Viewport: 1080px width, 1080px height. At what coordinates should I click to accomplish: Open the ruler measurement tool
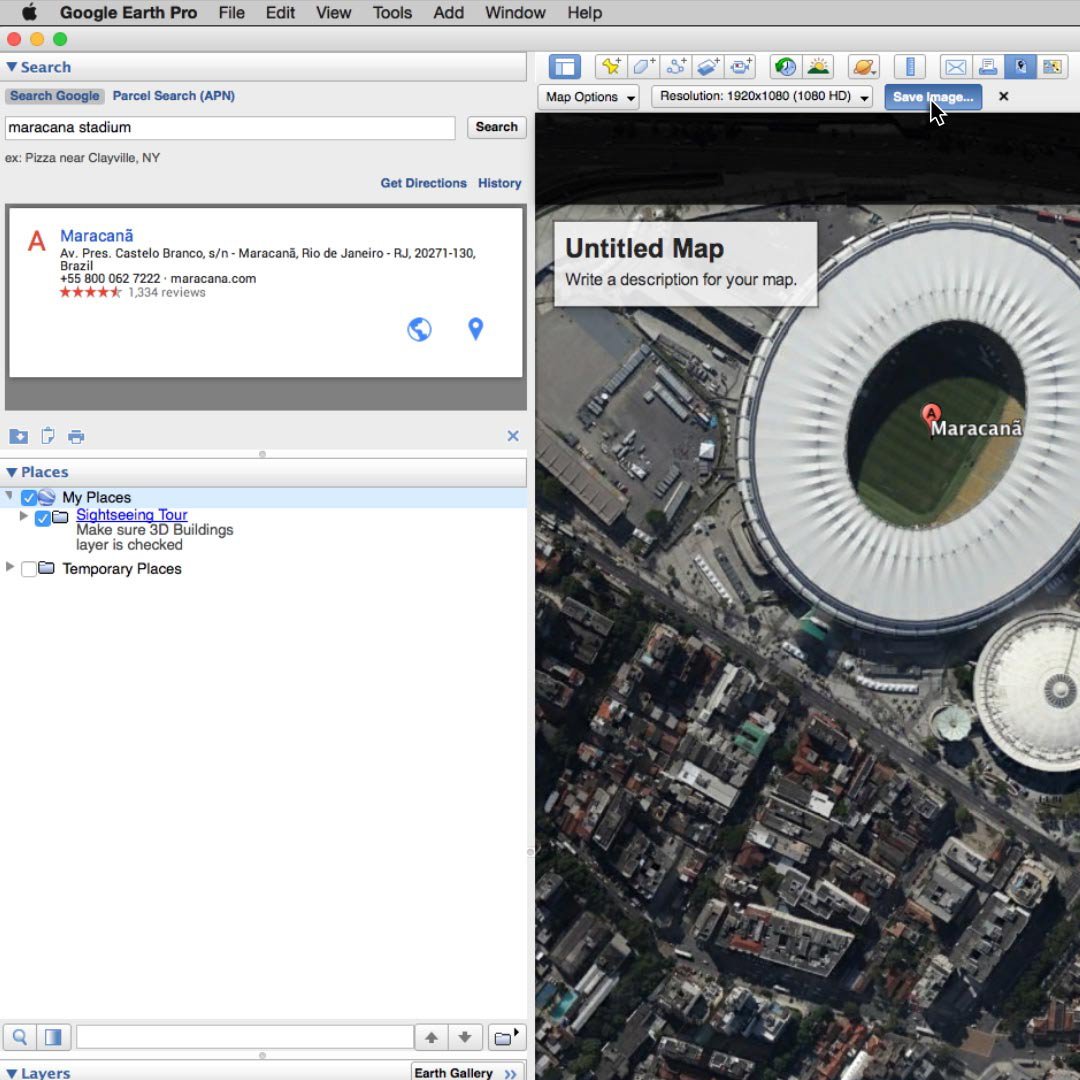point(910,67)
